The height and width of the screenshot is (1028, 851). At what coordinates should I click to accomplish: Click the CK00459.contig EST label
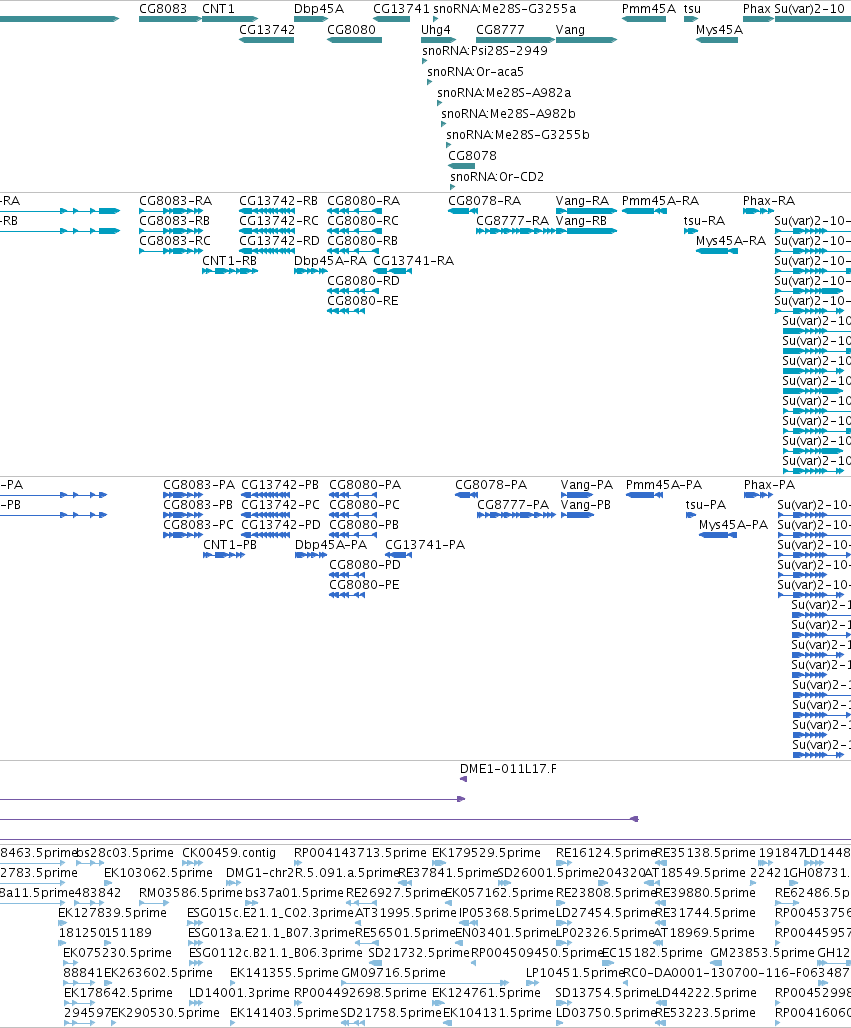(229, 852)
